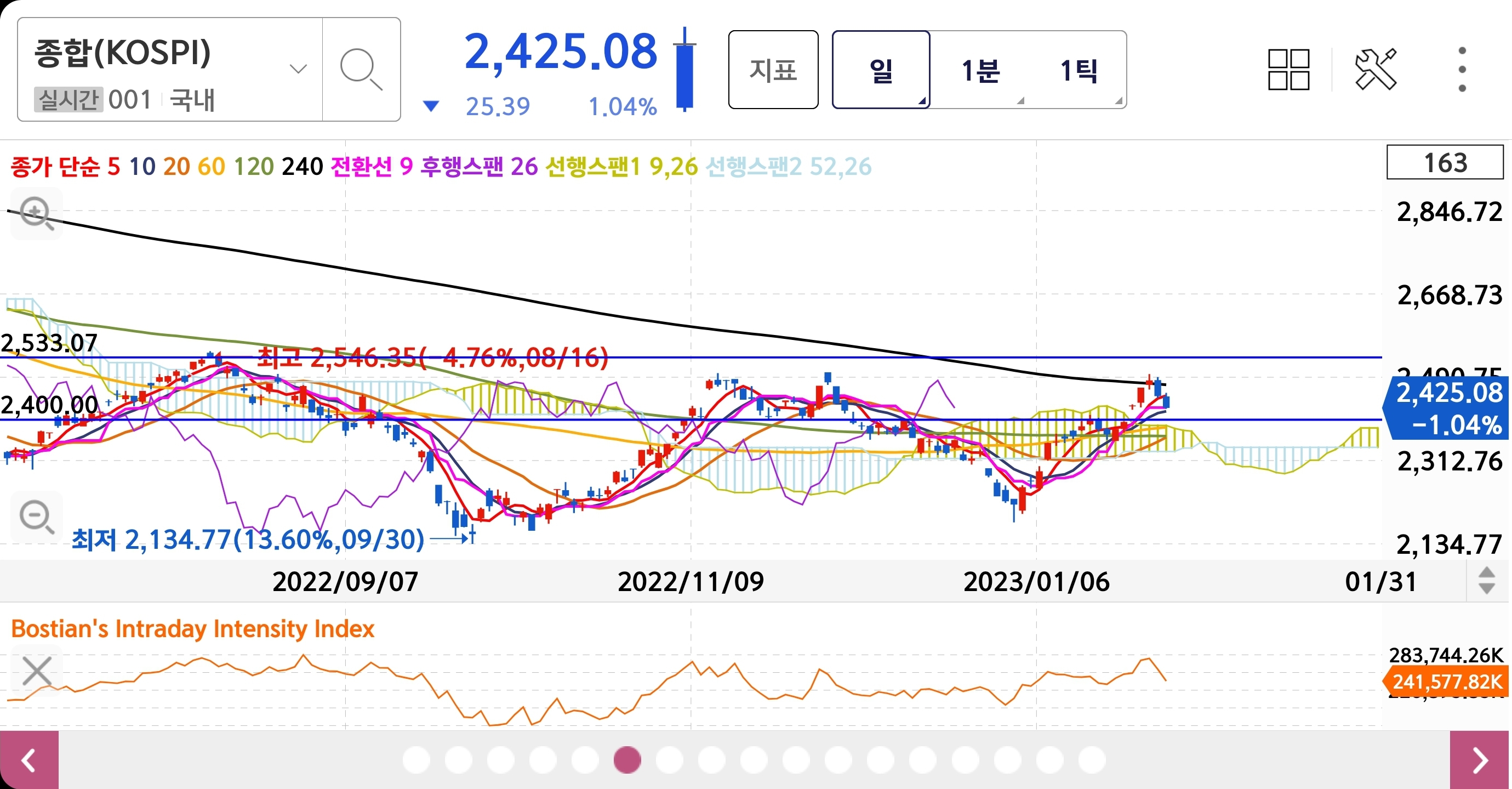The height and width of the screenshot is (789, 1512).
Task: Open the 1분 minute interval dropdown
Action: coord(980,70)
